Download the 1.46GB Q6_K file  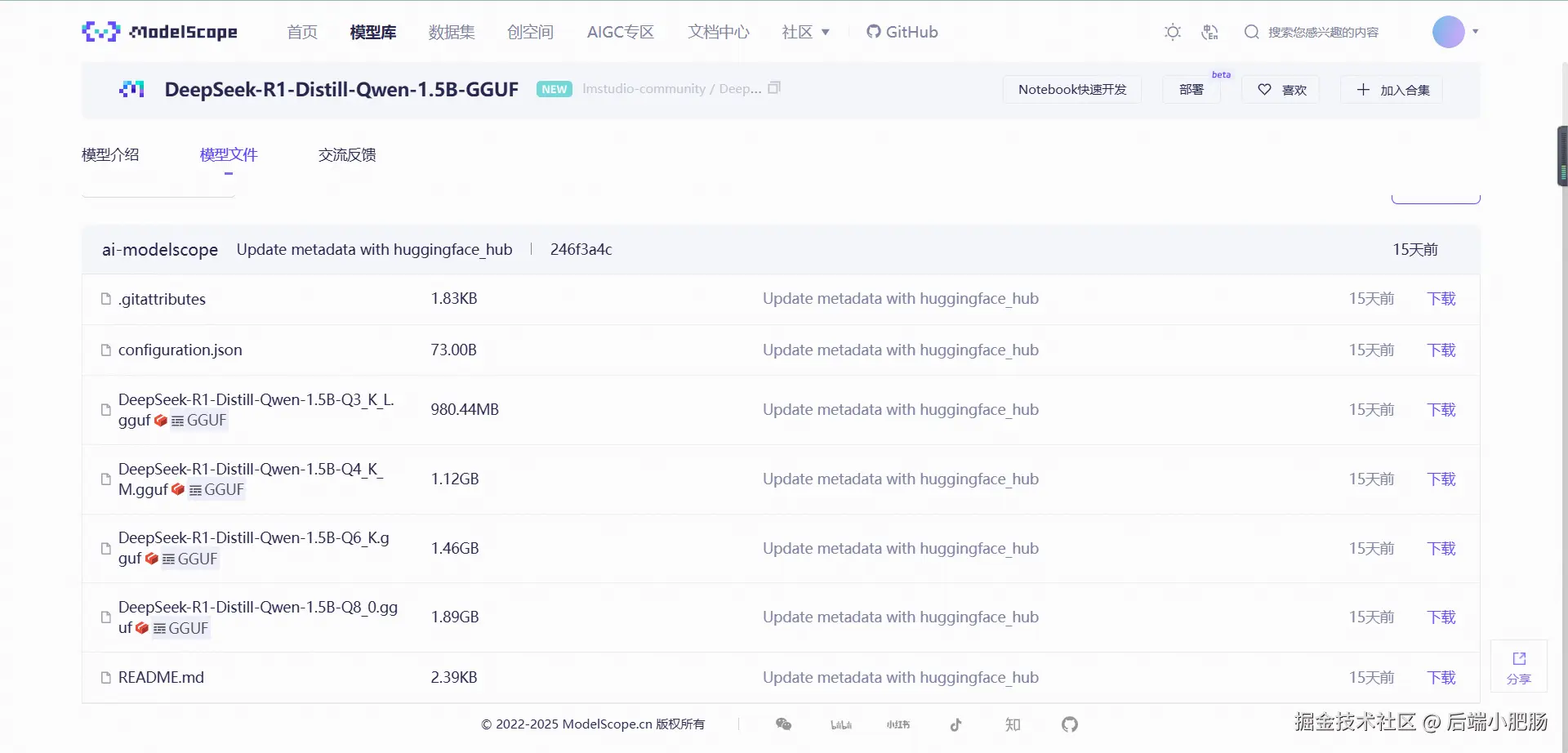click(x=1441, y=549)
